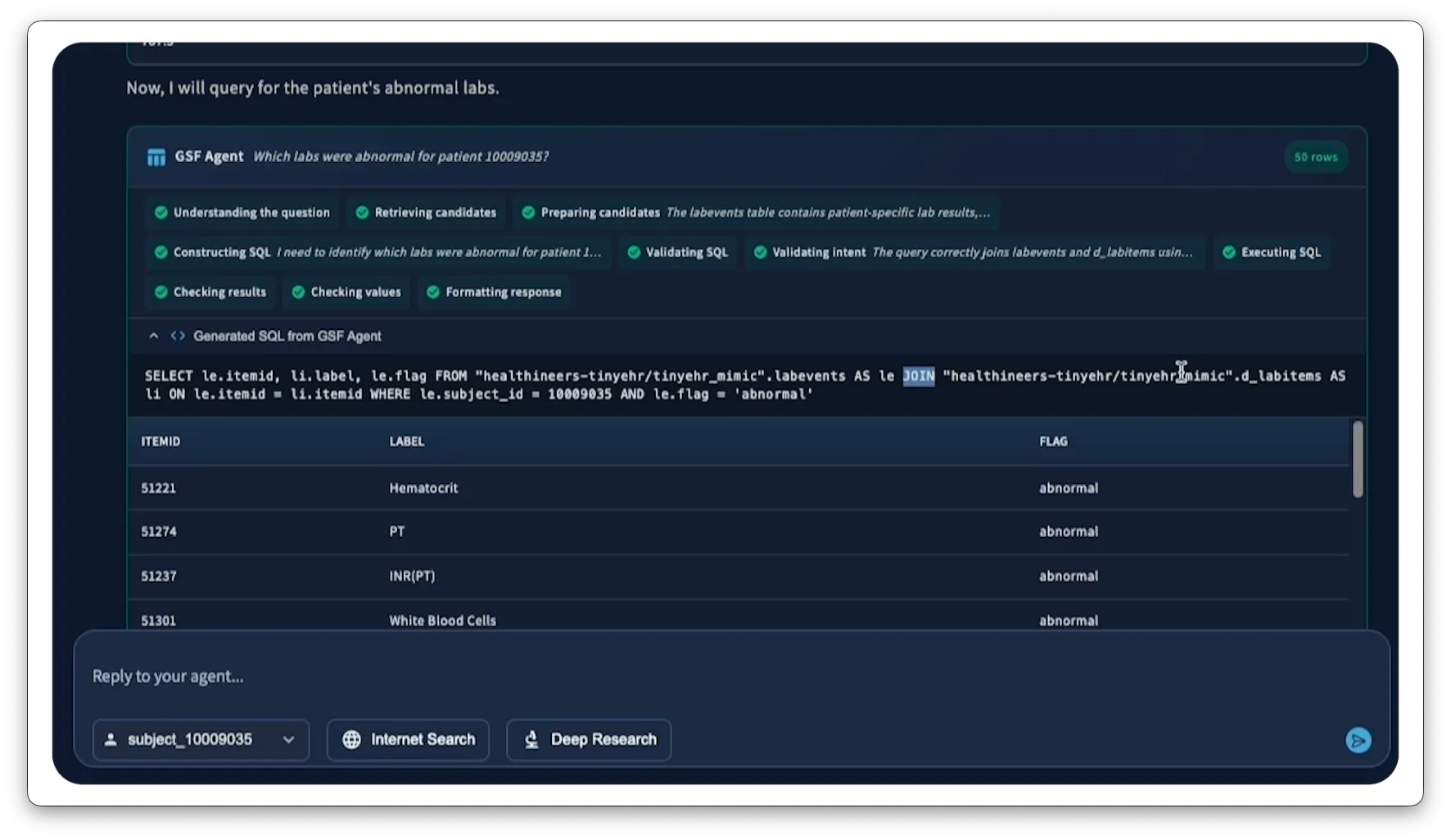1451x840 pixels.
Task: Click the LABEL column header
Action: 407,441
